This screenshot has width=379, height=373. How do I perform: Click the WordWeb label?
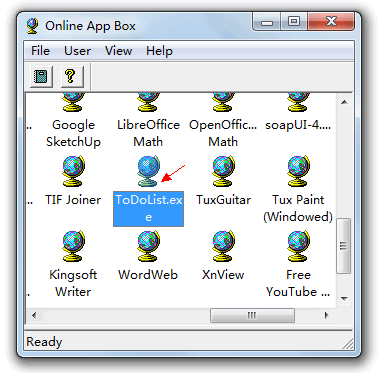pos(148,275)
